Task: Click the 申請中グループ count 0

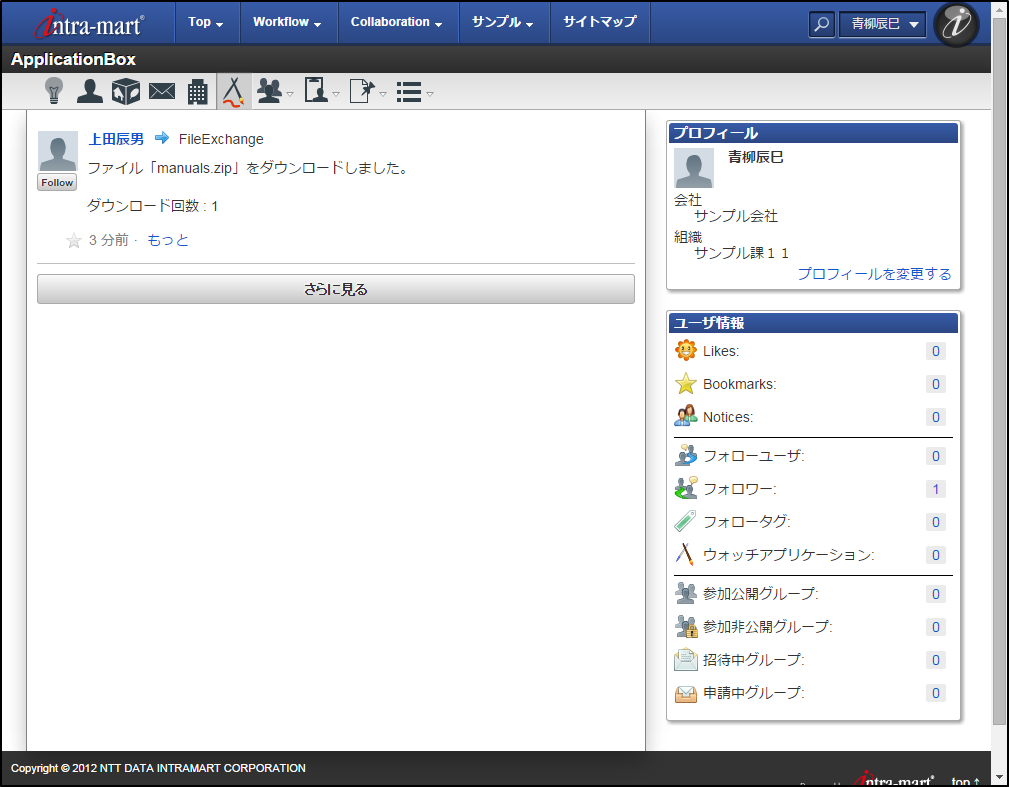Action: 936,693
